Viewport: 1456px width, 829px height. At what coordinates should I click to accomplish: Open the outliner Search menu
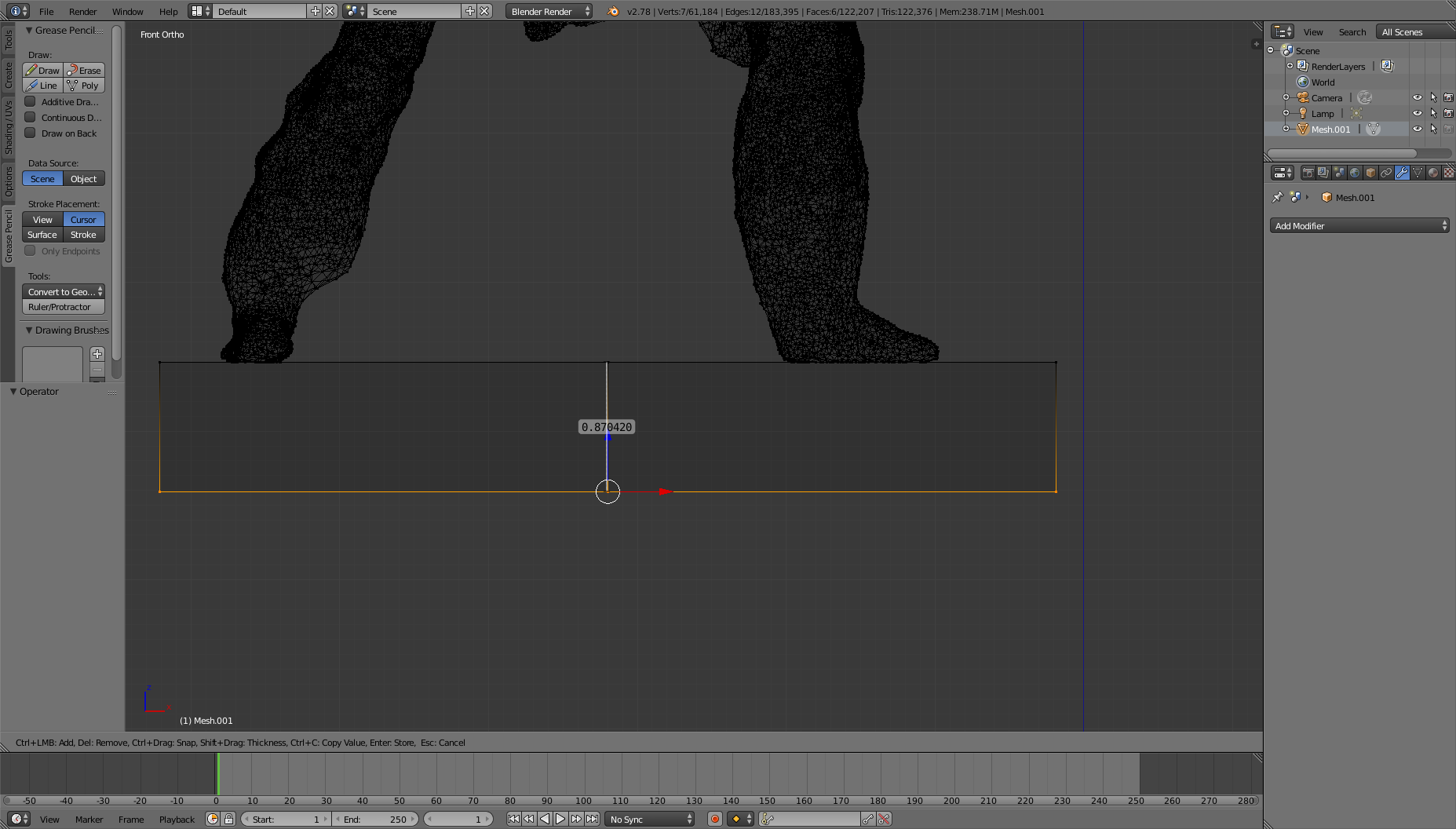click(x=1352, y=31)
